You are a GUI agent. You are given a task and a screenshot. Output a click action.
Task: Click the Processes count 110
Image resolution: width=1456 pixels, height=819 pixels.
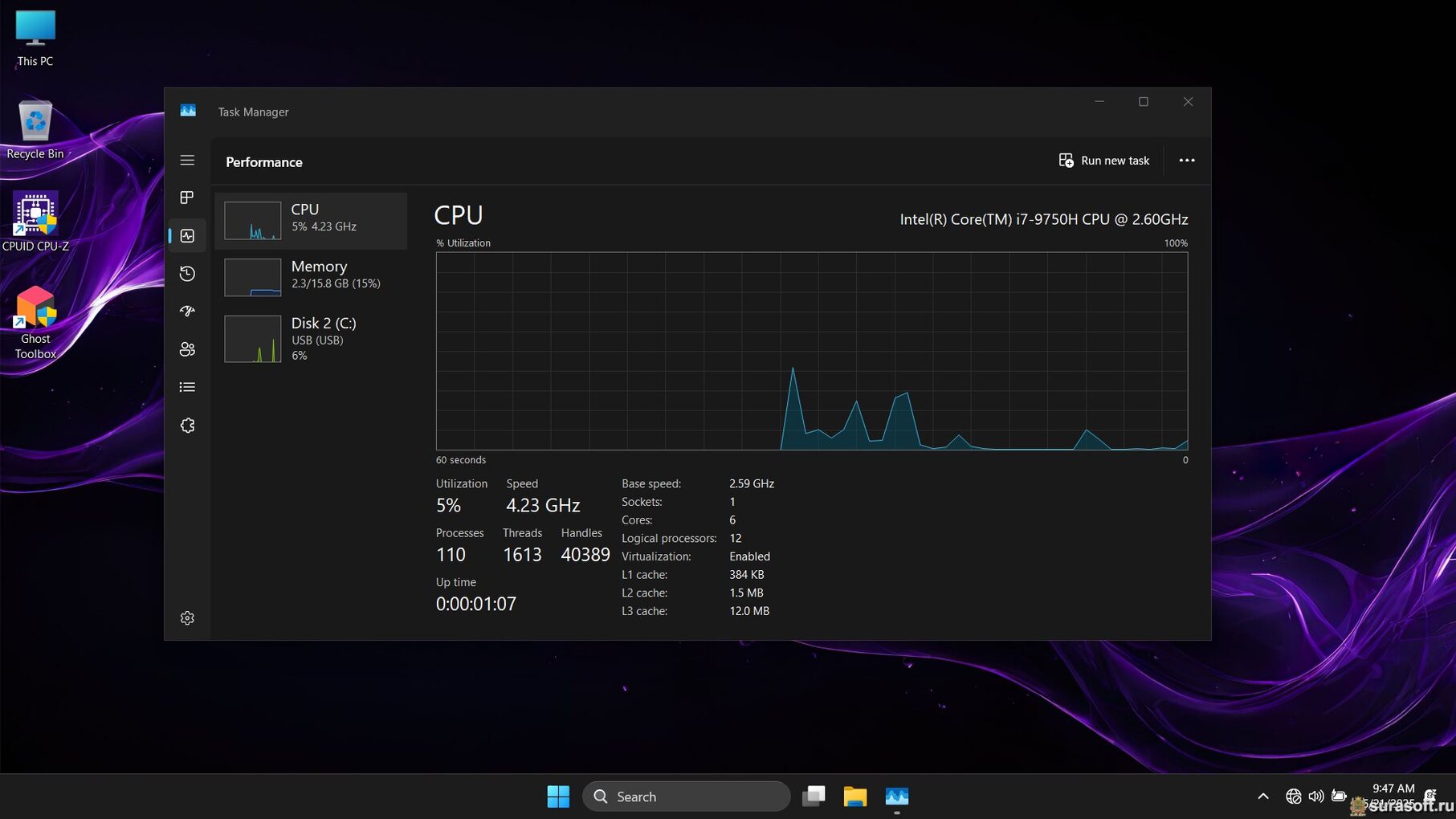(451, 555)
